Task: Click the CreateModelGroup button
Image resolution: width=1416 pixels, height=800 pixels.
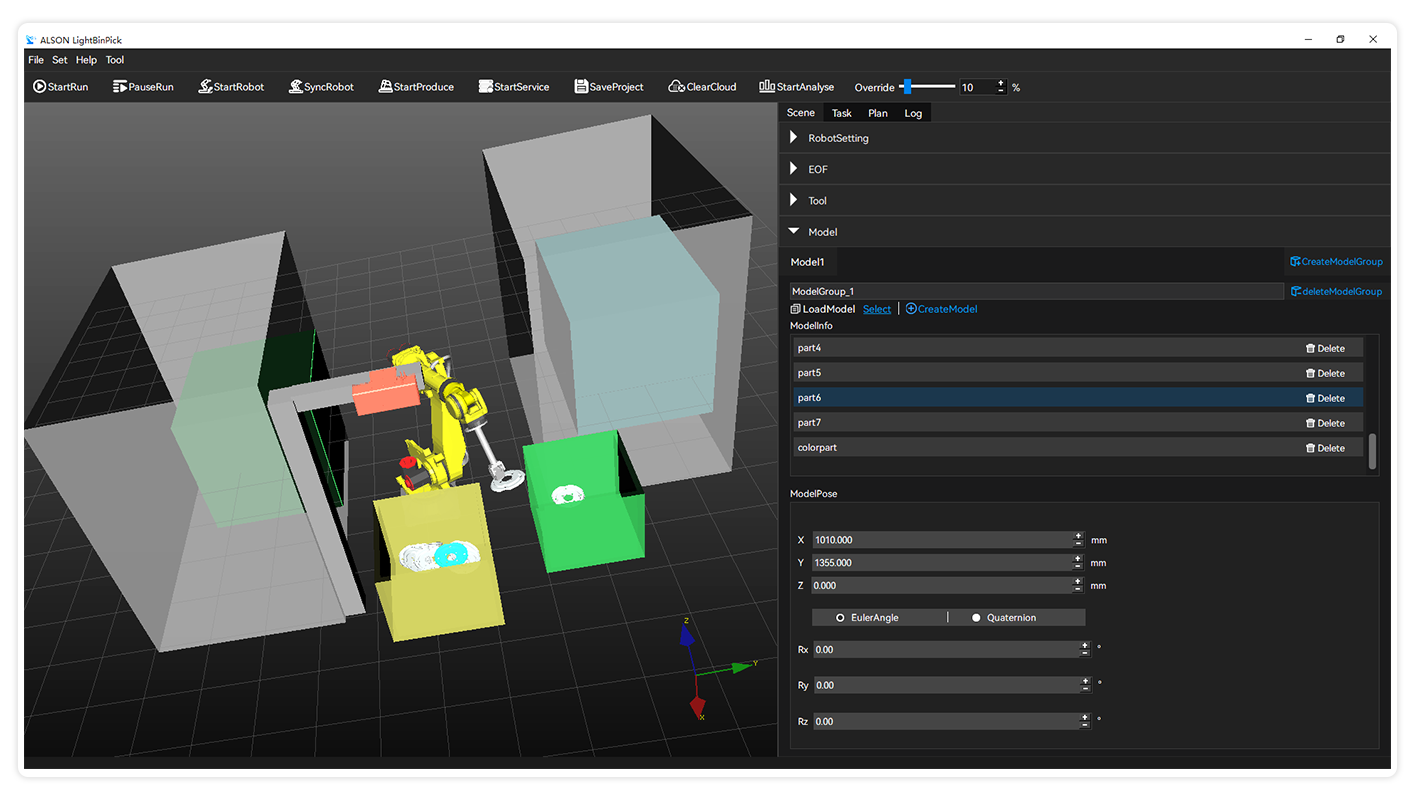Action: click(1336, 261)
